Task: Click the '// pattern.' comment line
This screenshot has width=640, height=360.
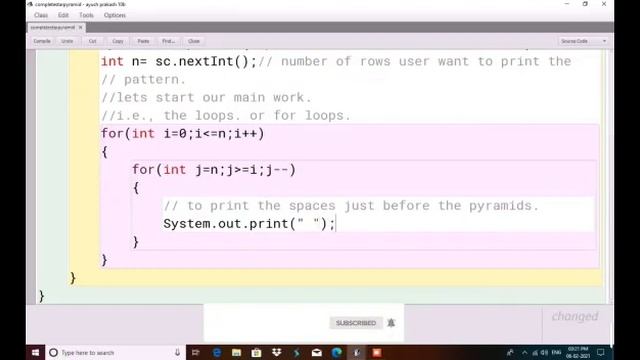Action: pos(143,80)
